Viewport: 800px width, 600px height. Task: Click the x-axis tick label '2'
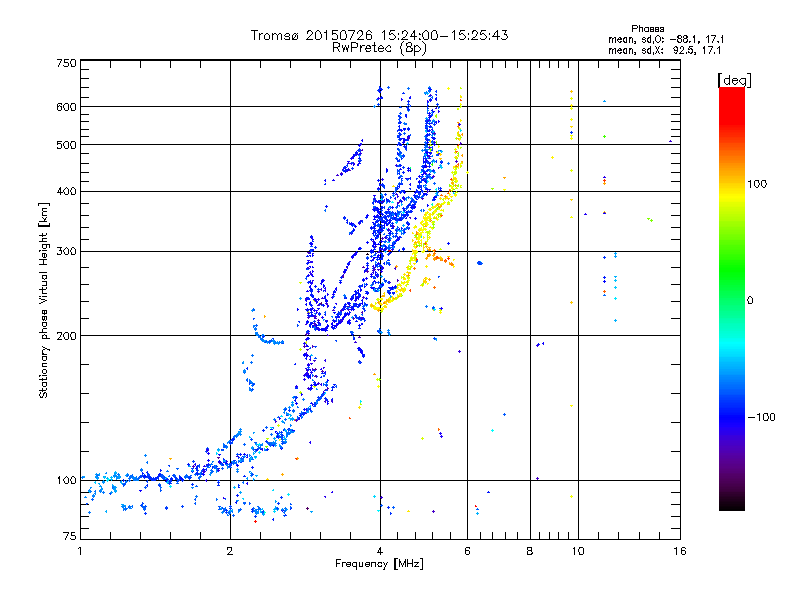(x=230, y=551)
